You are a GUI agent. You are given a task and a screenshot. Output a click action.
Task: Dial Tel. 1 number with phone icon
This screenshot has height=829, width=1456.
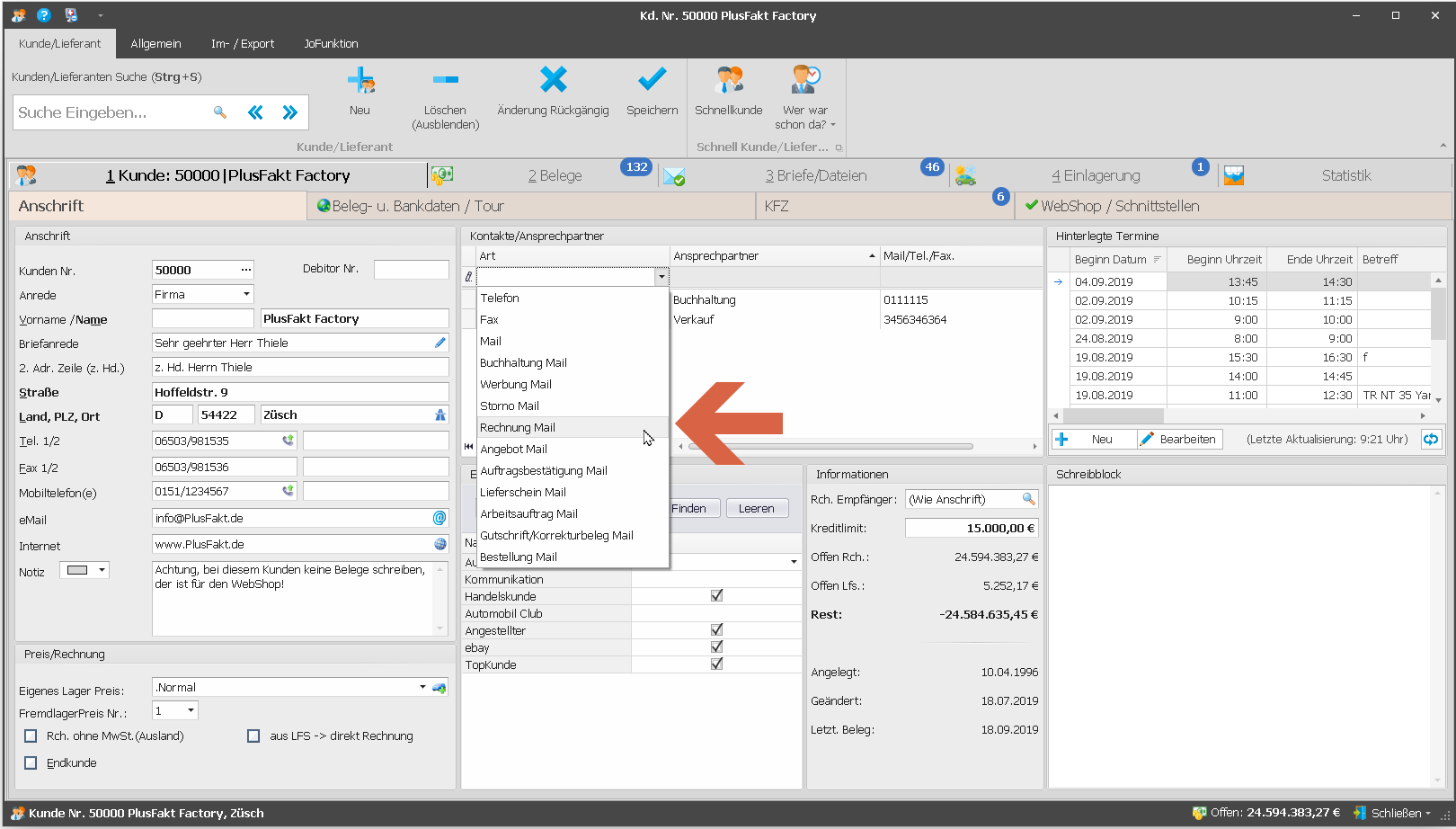point(288,441)
